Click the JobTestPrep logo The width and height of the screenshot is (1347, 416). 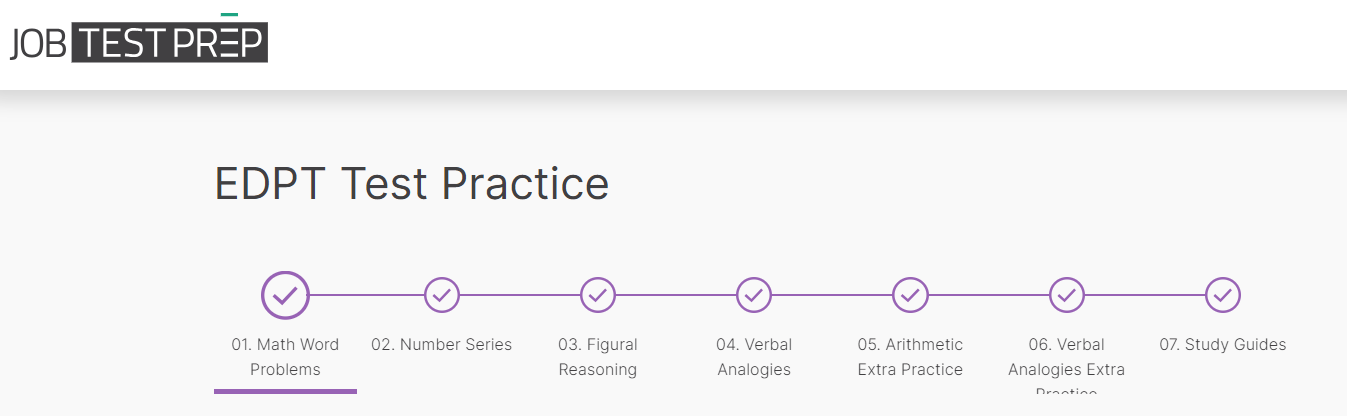[139, 42]
